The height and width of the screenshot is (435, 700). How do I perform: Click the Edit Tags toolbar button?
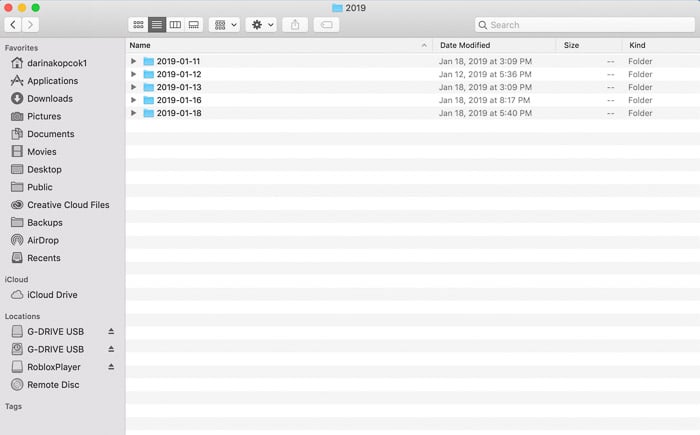click(326, 25)
